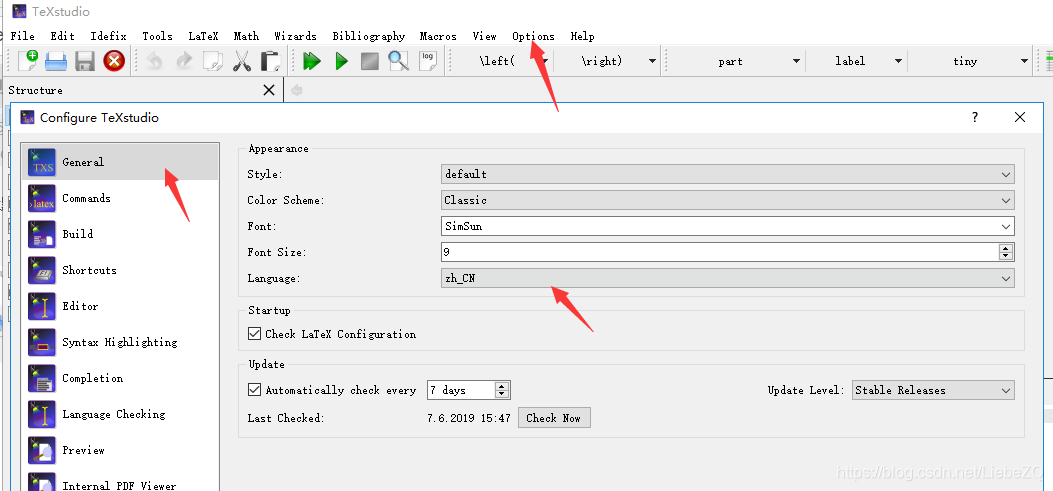Open Build settings category

[120, 234]
